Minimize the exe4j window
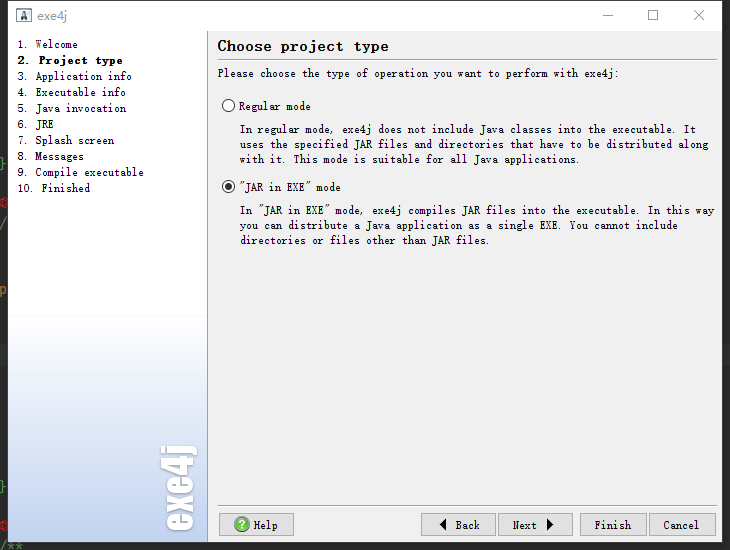The image size is (730, 550). pos(607,15)
